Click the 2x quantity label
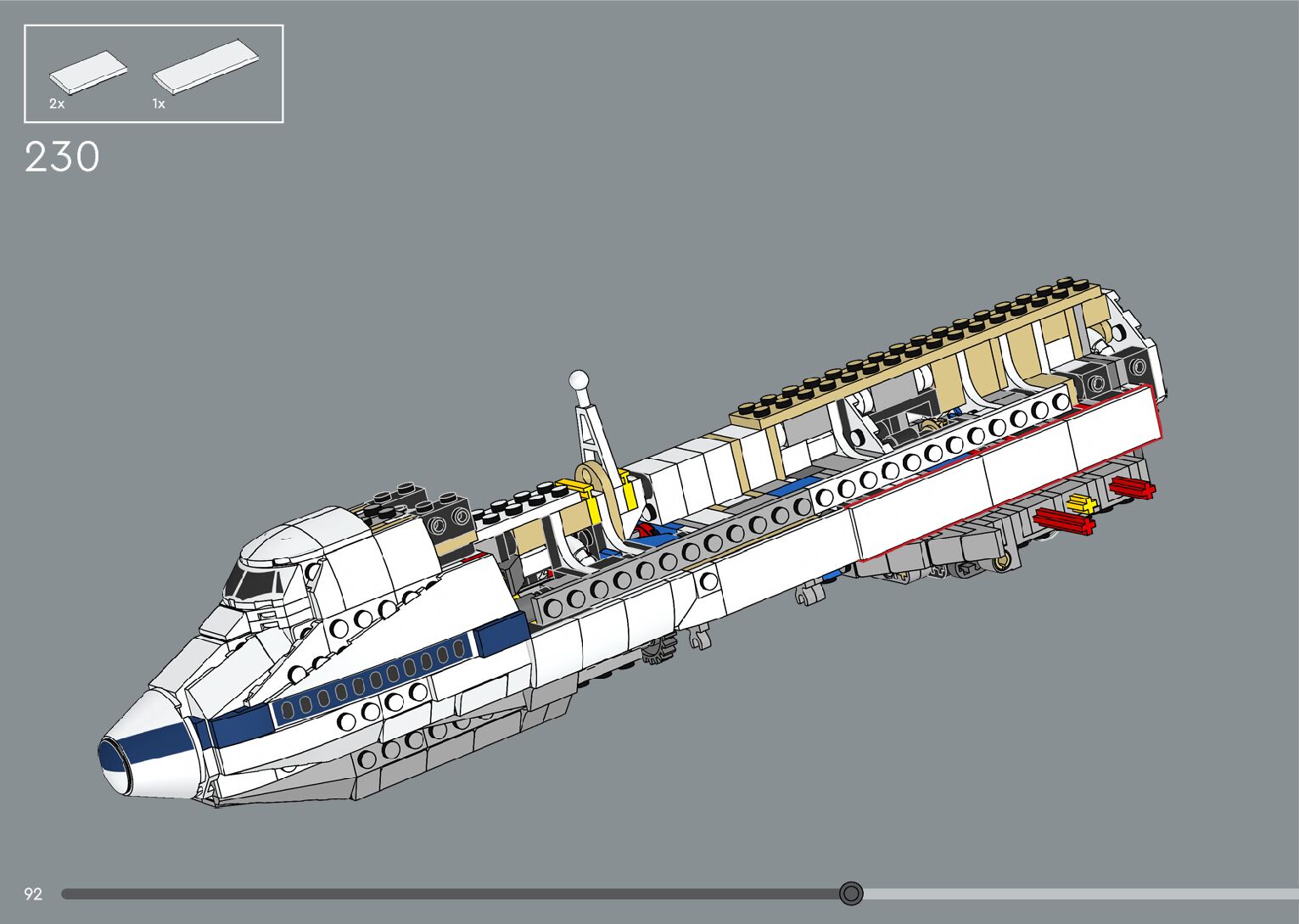Image resolution: width=1299 pixels, height=924 pixels. coord(57,104)
